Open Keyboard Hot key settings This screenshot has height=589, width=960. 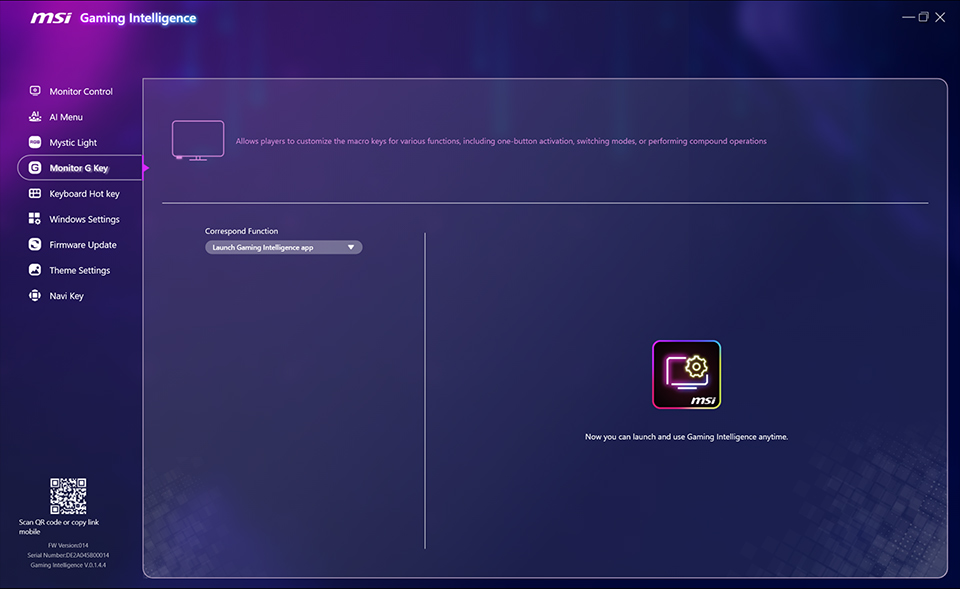(x=36, y=193)
